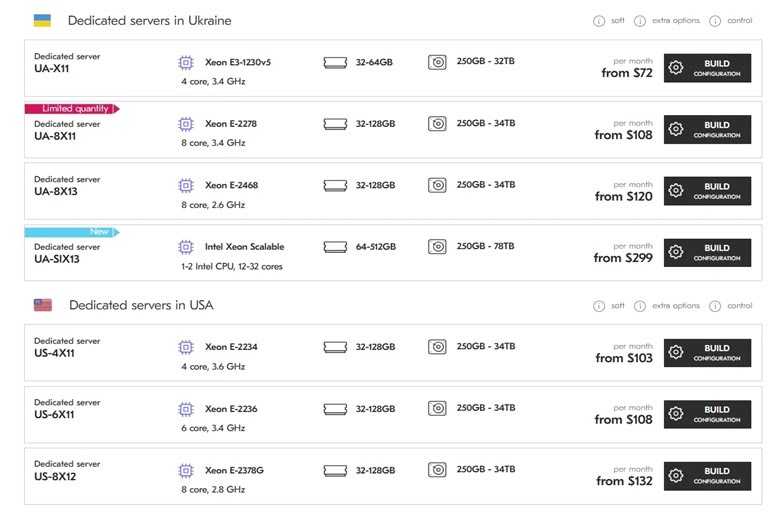This screenshot has width=768, height=512.
Task: Build configuration for the $299 UA-SIX13
Action: [707, 253]
